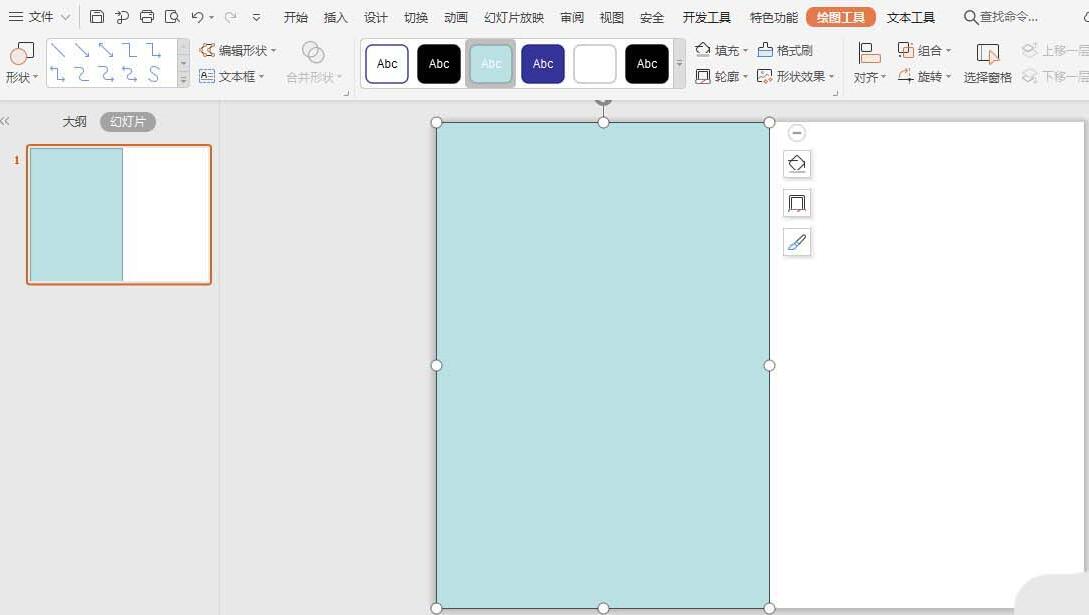This screenshot has height=615, width=1089.
Task: Switch panel to Outline (大纲) view
Action: [x=75, y=122]
